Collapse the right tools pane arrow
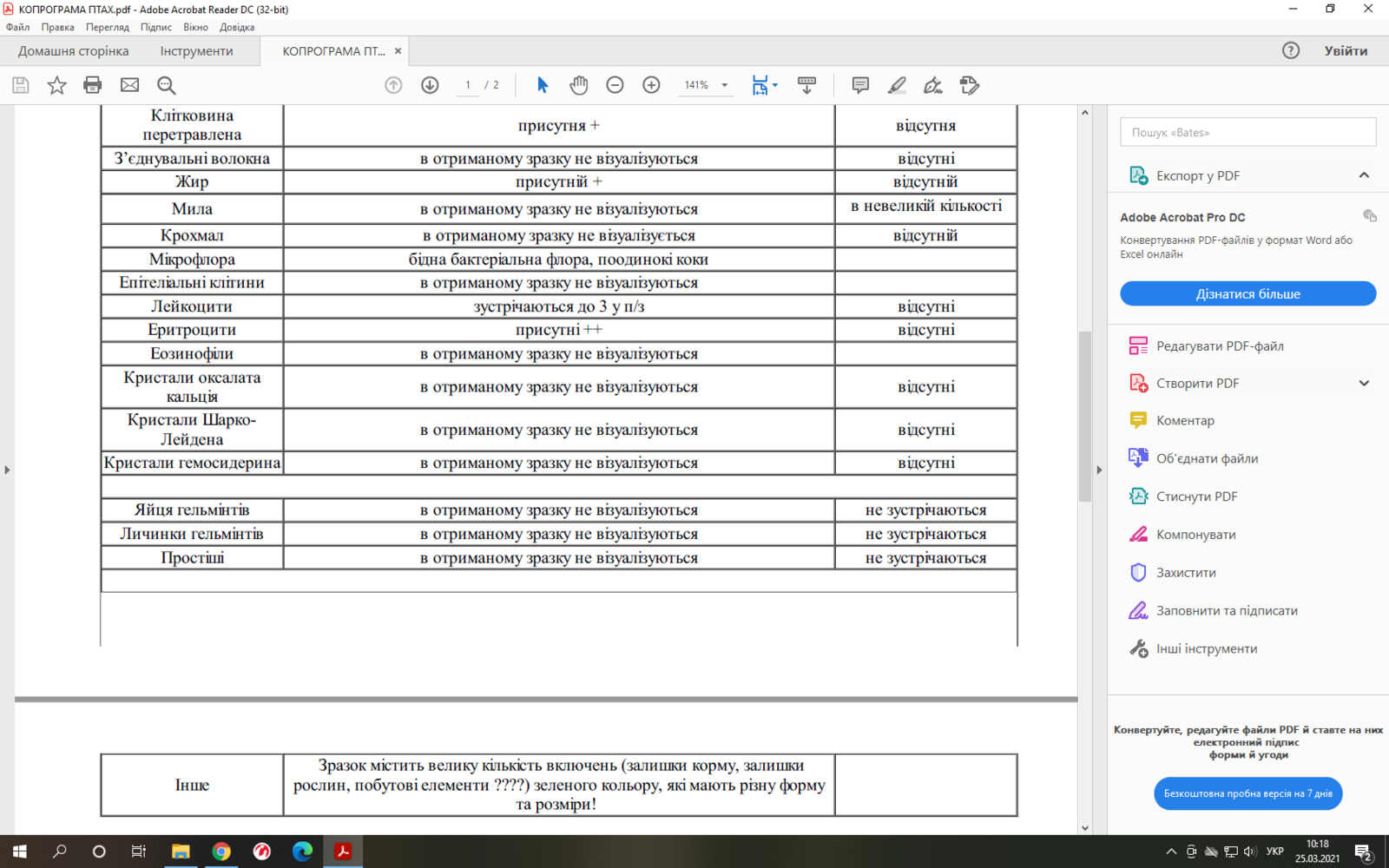The height and width of the screenshot is (868, 1389). [x=1099, y=470]
